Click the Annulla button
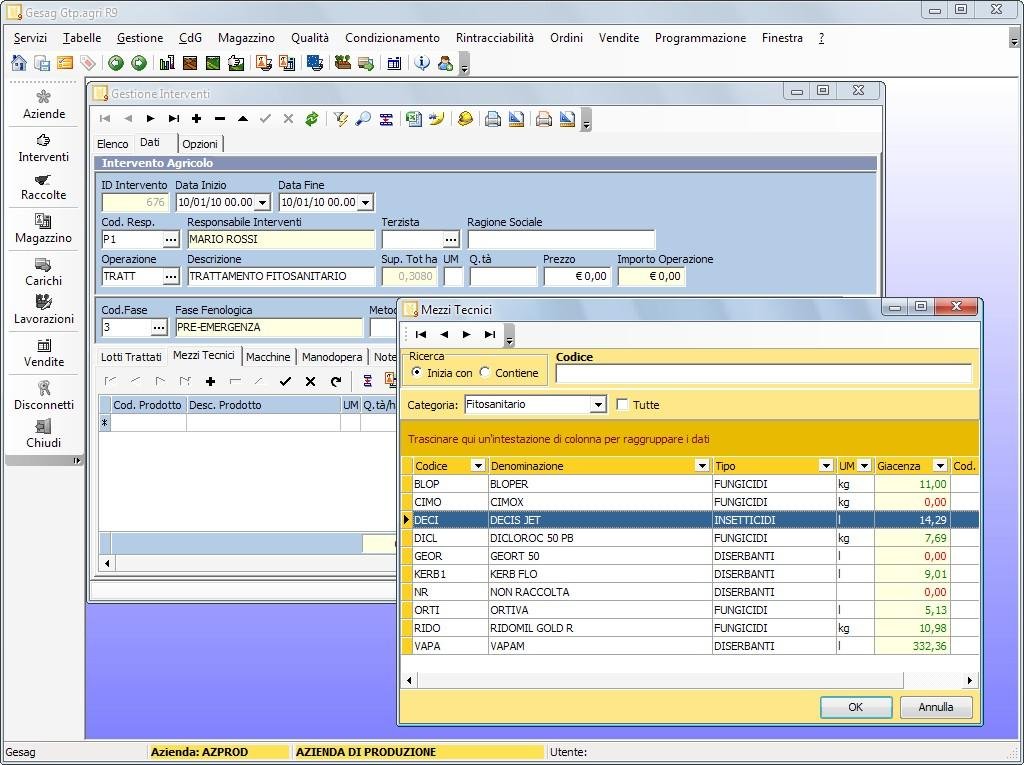The width and height of the screenshot is (1024, 765). pos(936,707)
